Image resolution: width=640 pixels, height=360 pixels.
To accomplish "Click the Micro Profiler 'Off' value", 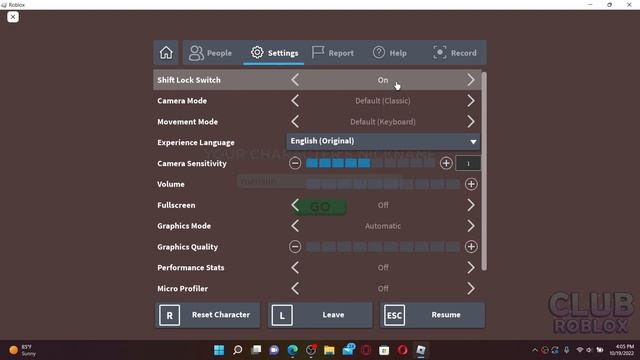I will pyautogui.click(x=383, y=289).
